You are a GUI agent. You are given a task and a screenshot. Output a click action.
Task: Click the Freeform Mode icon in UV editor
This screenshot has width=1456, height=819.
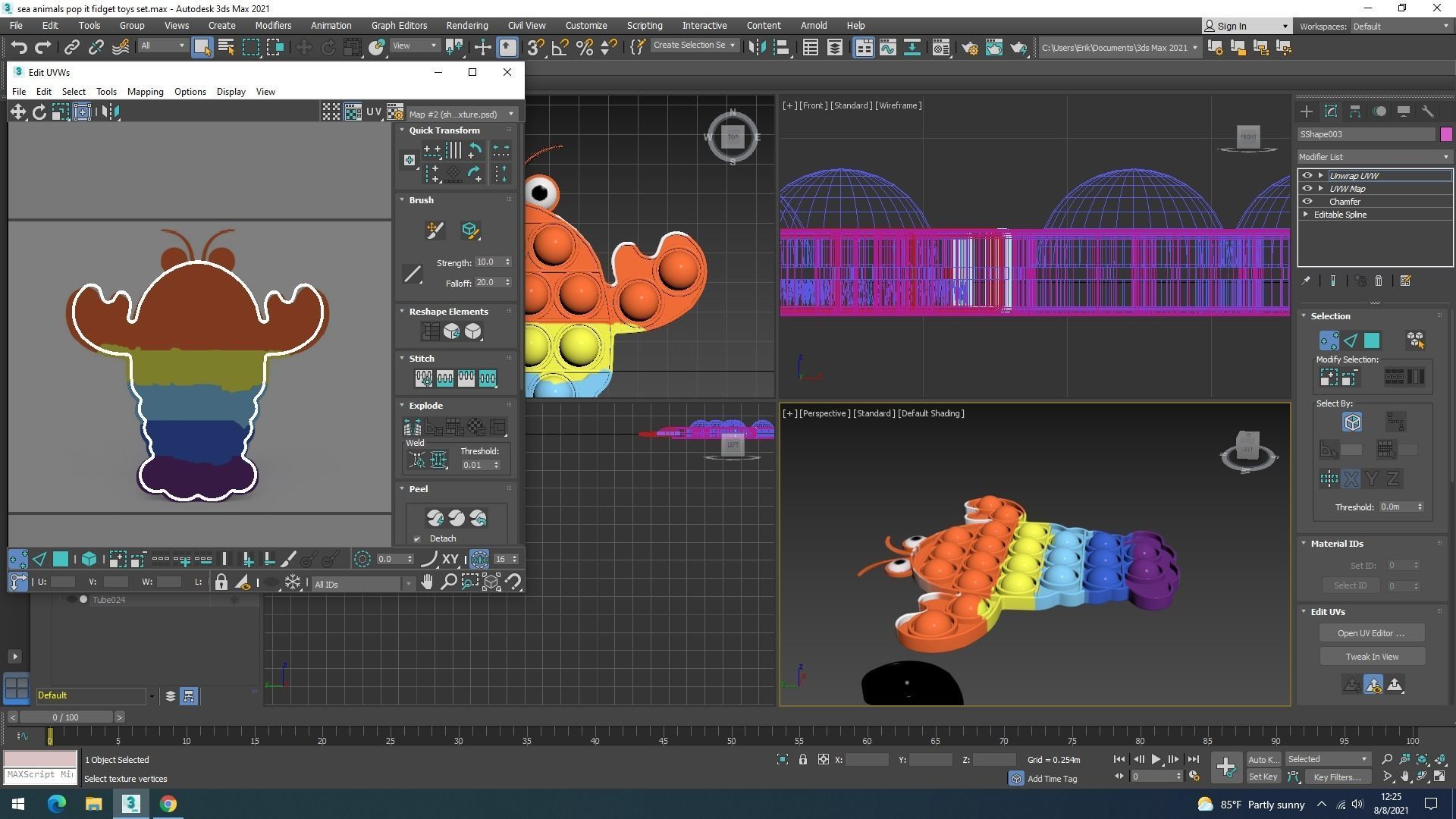coord(82,112)
